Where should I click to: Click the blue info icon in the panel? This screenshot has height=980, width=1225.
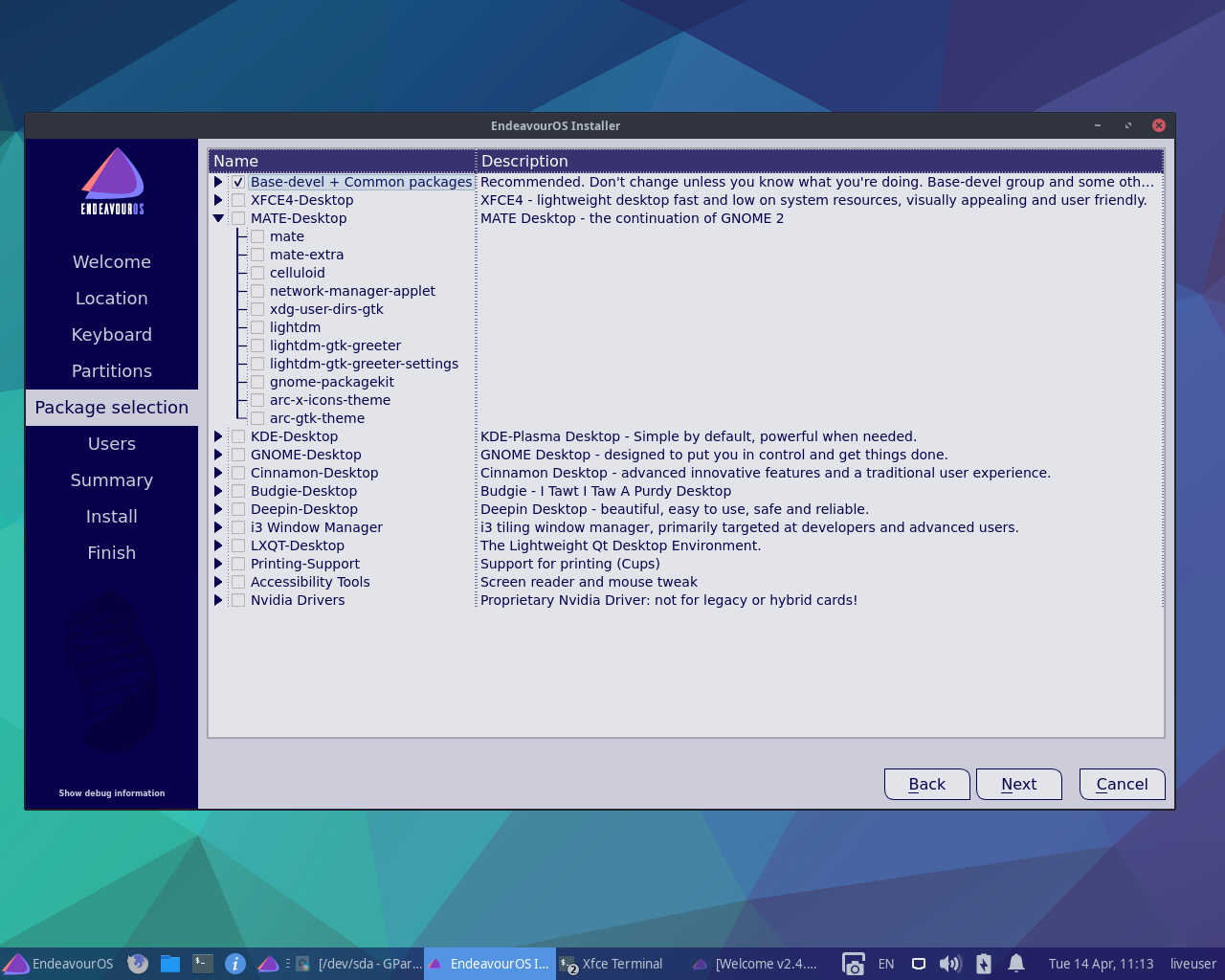(x=235, y=964)
